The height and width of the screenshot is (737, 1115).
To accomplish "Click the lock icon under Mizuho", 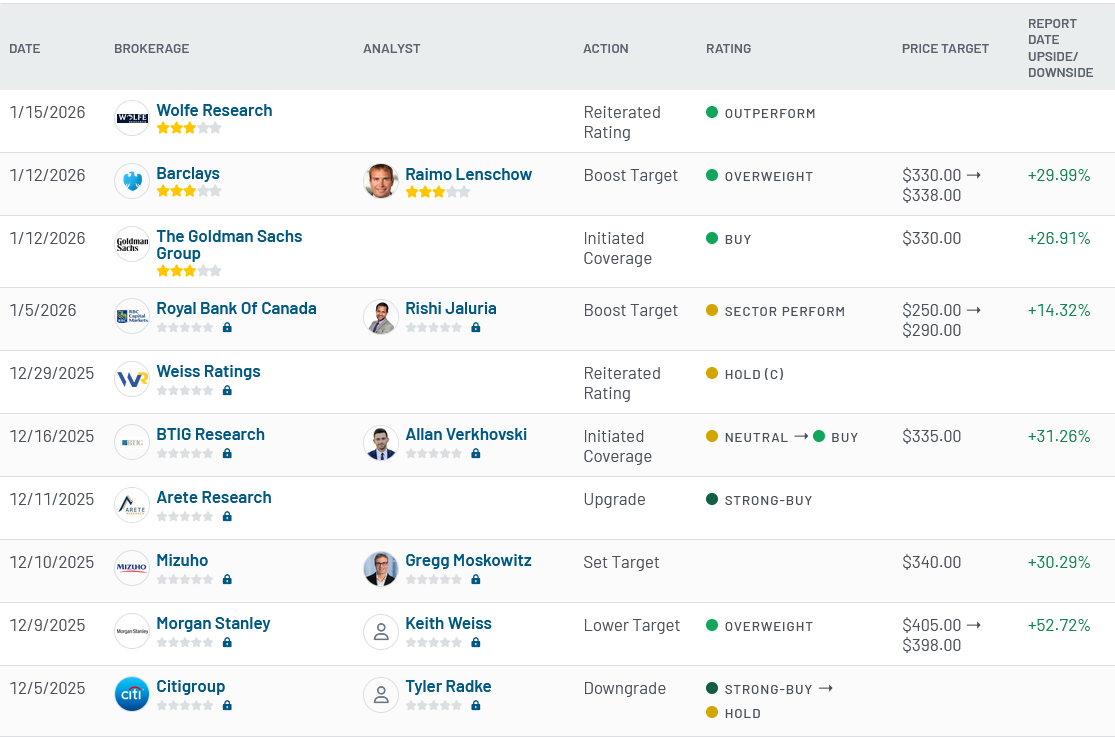I will pyautogui.click(x=227, y=579).
